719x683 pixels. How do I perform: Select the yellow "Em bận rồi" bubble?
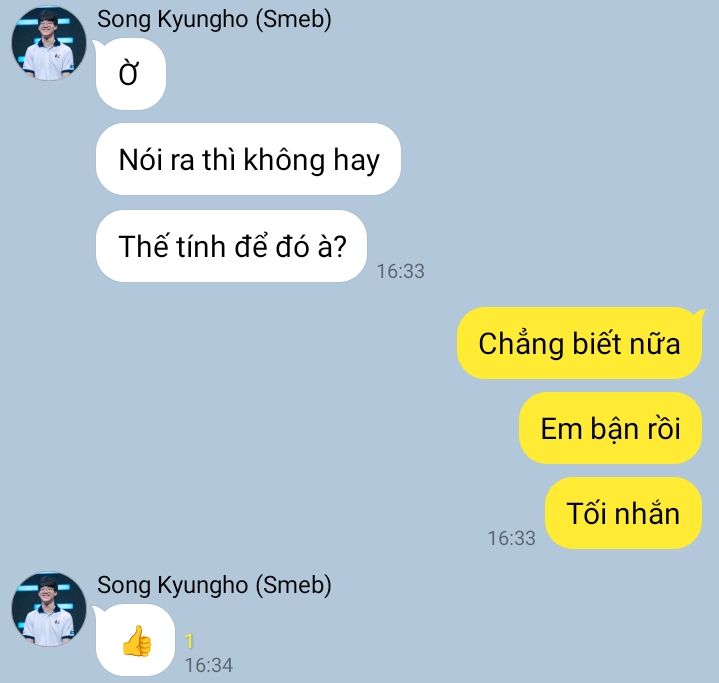pos(610,428)
